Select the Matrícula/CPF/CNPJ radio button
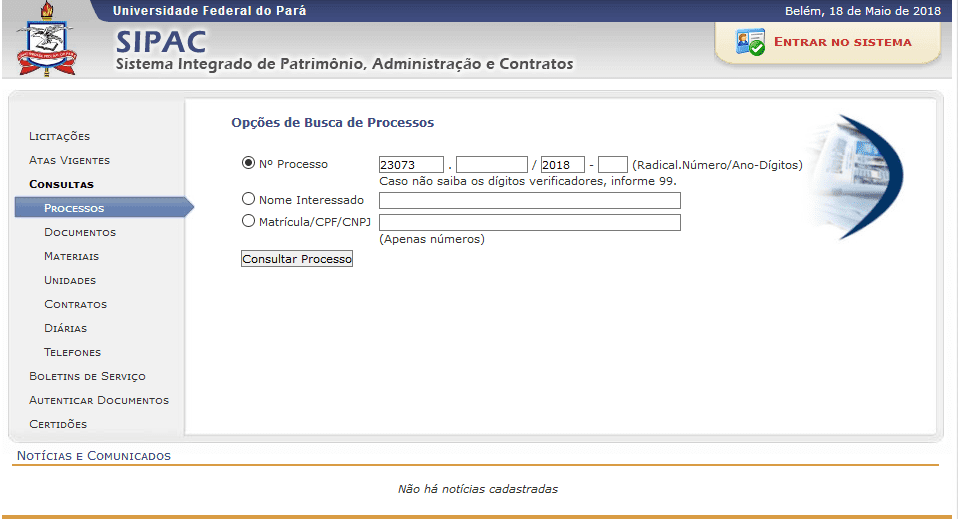This screenshot has height=519, width=958. point(248,221)
